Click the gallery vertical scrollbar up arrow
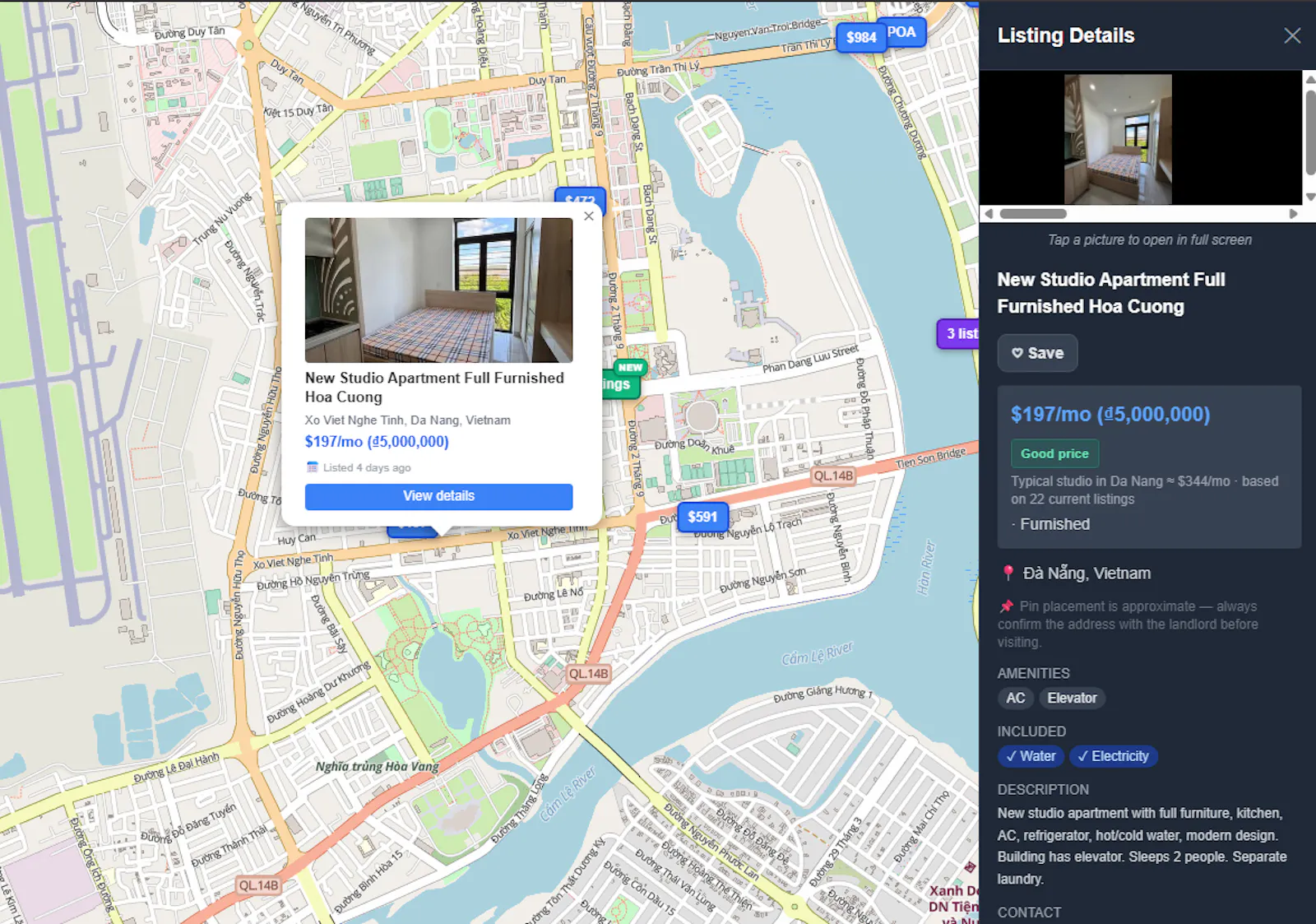1316x924 pixels. point(1310,79)
